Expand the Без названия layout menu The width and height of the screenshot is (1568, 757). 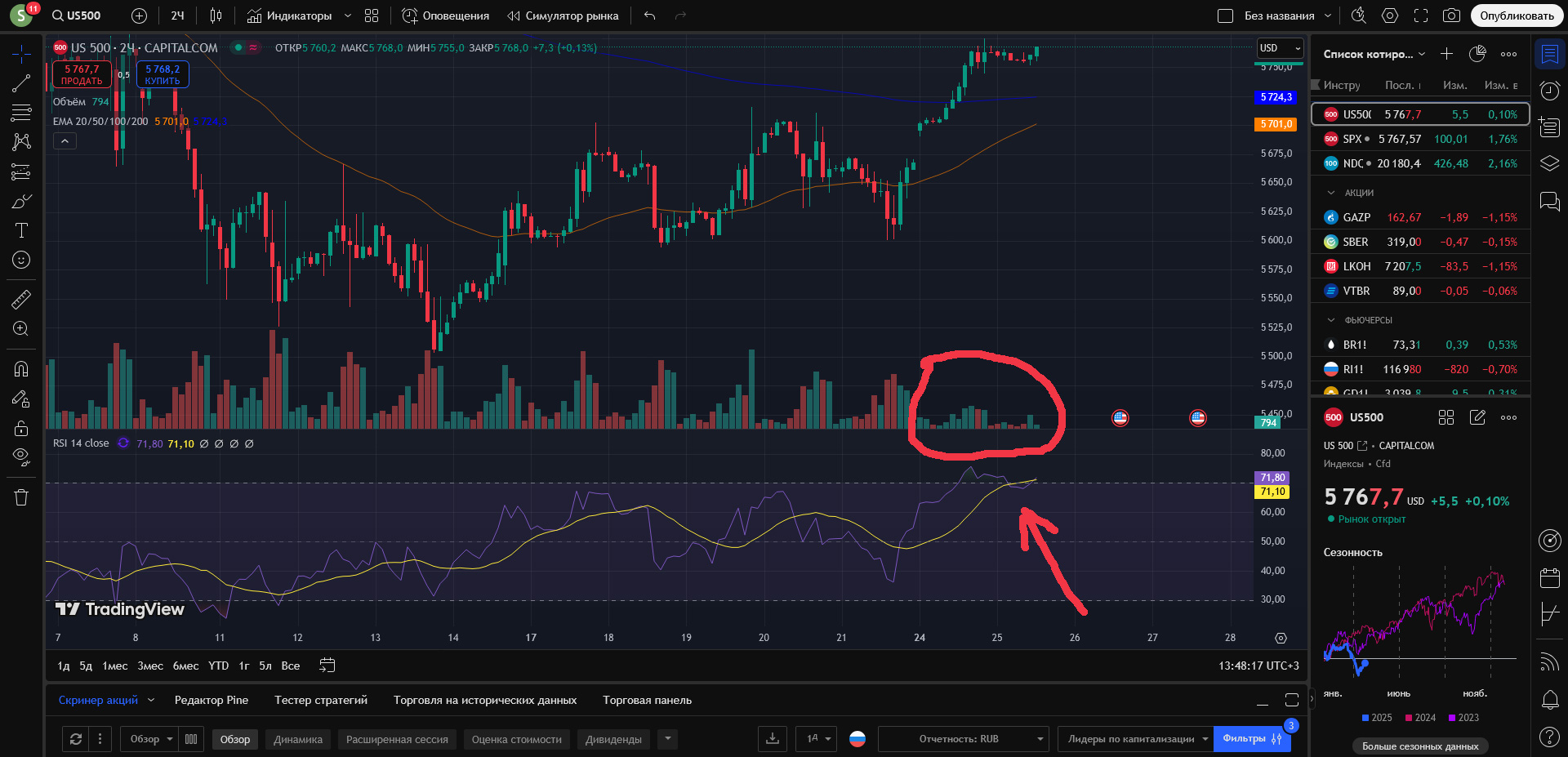(x=1328, y=16)
